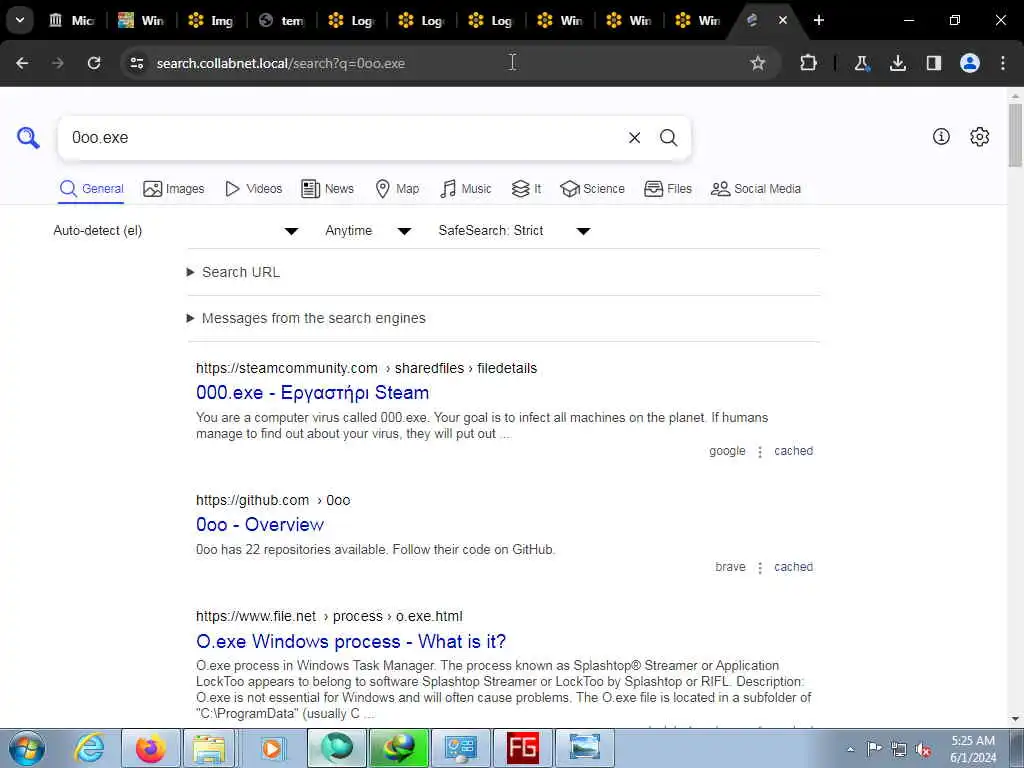The width and height of the screenshot is (1024, 768).
Task: Open Chrome Labs flask icon
Action: pos(862,63)
